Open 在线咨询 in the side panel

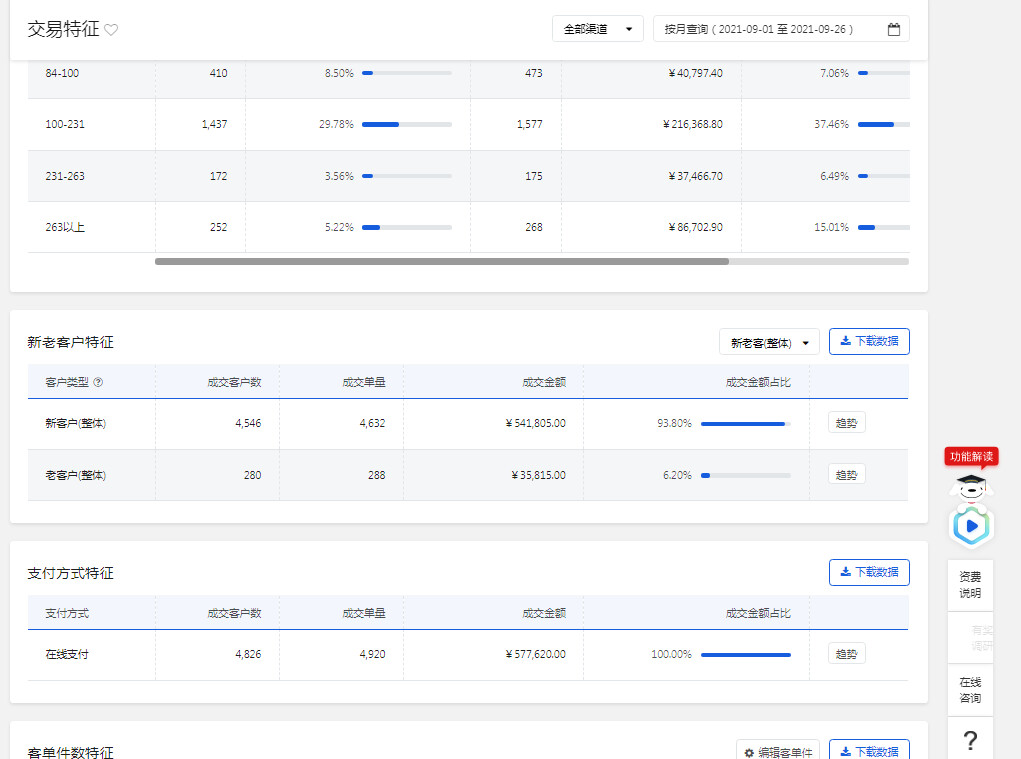pyautogui.click(x=970, y=690)
